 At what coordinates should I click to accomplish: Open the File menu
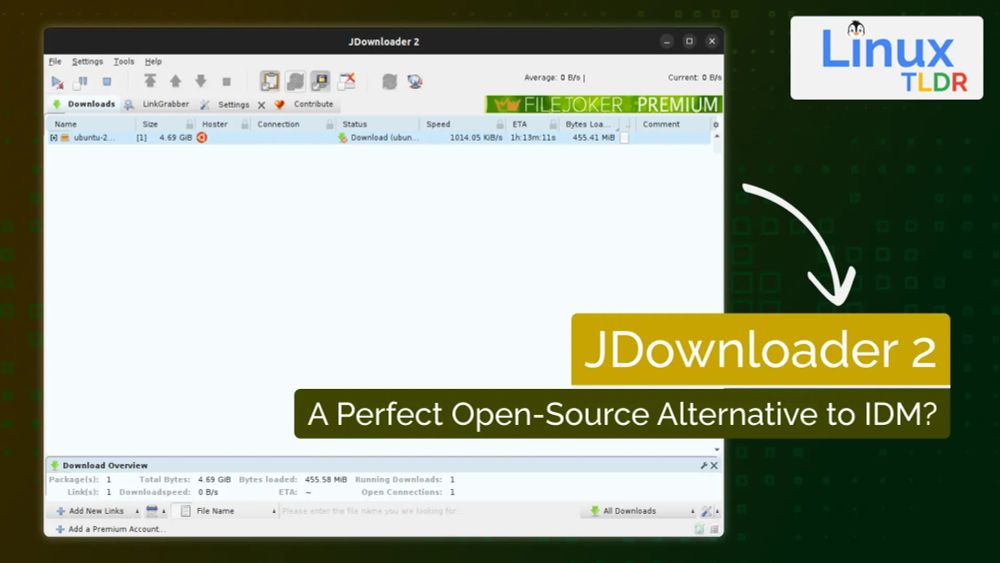click(55, 62)
